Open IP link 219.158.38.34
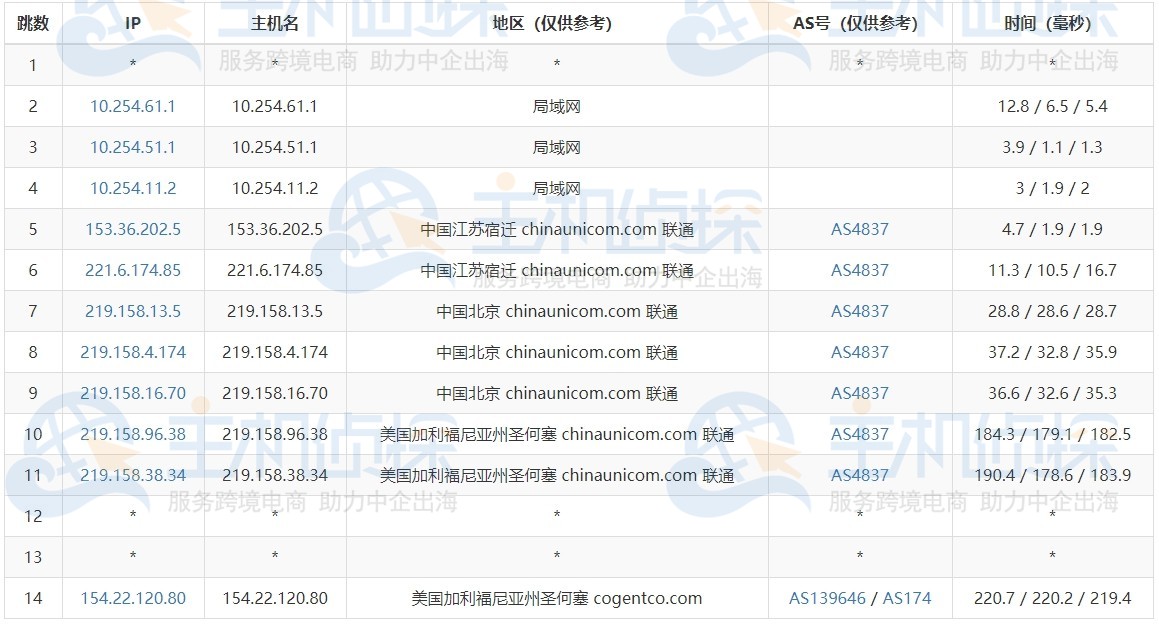1159x624 pixels. point(133,475)
